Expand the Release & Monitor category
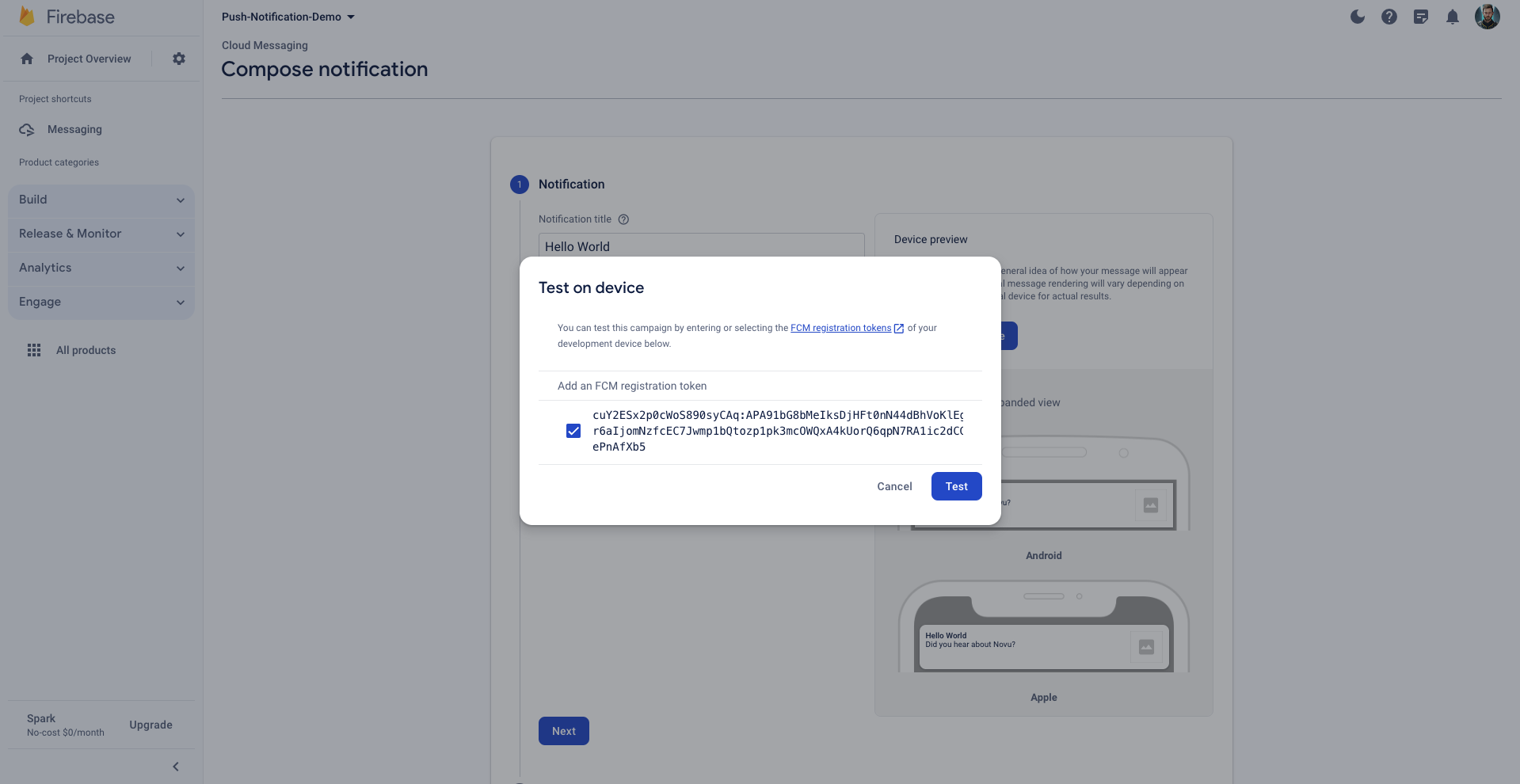This screenshot has height=784, width=1520. (x=101, y=234)
